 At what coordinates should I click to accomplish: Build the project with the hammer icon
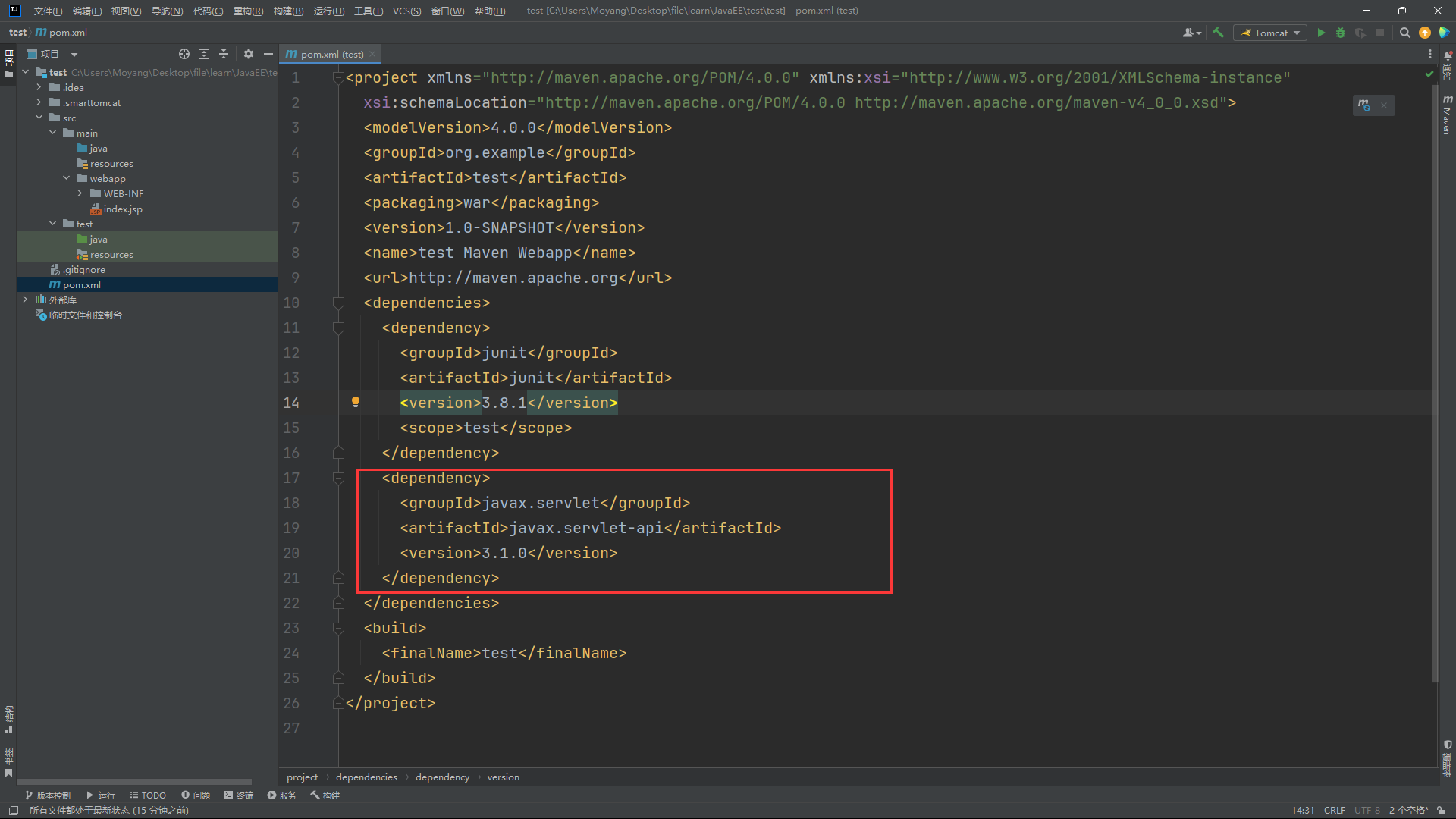pyautogui.click(x=1219, y=33)
